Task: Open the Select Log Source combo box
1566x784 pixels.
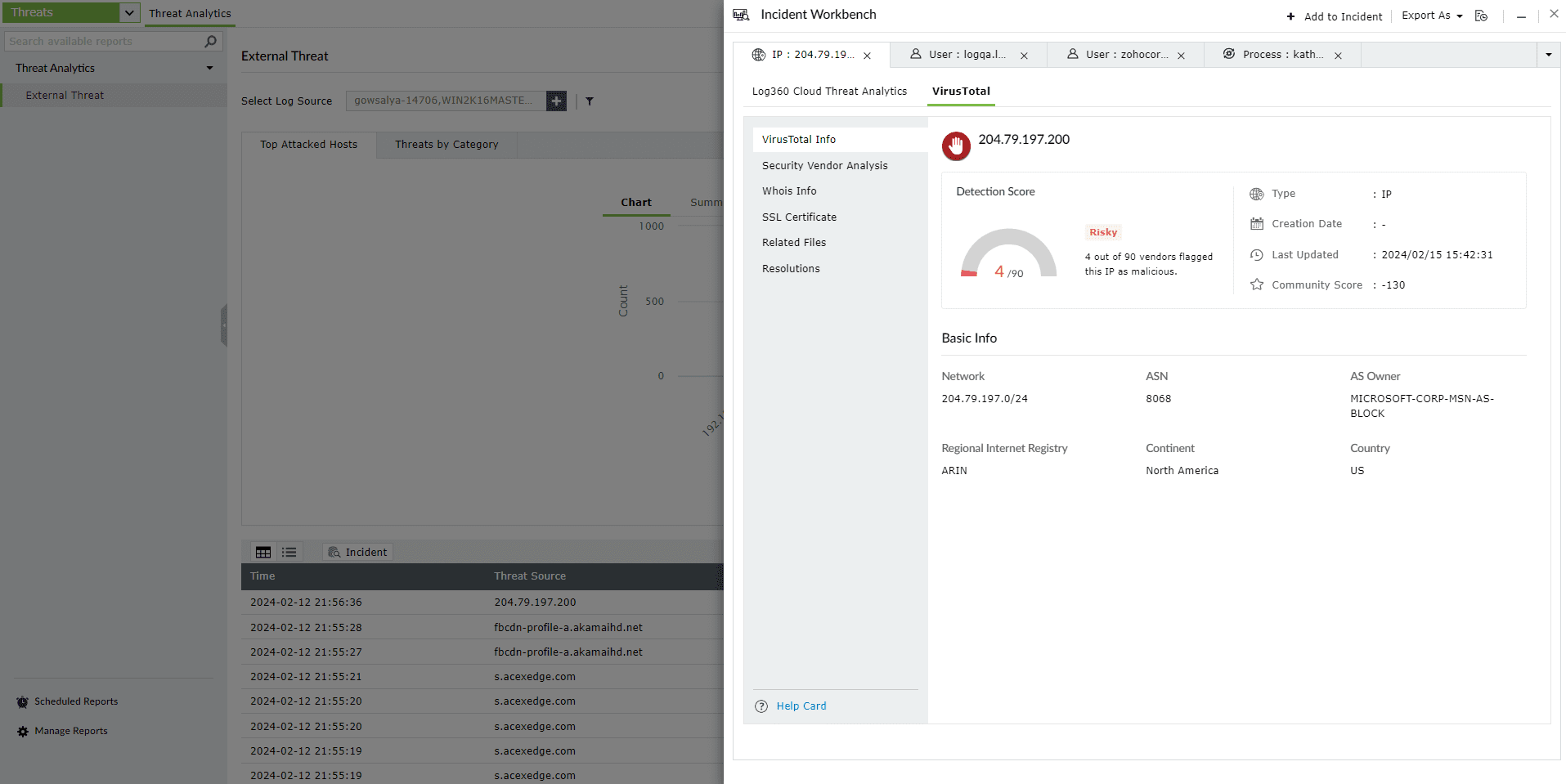Action: (x=446, y=101)
